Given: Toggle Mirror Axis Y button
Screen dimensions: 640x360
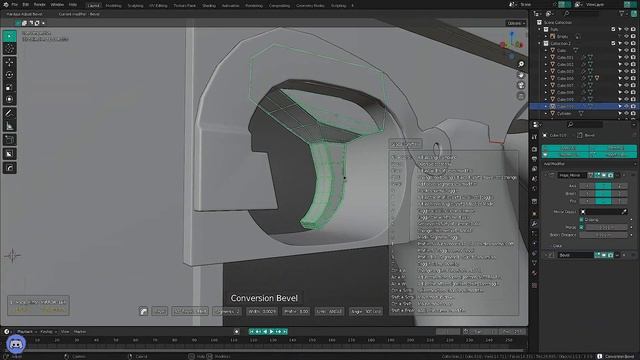Looking at the screenshot, I should click(603, 186).
